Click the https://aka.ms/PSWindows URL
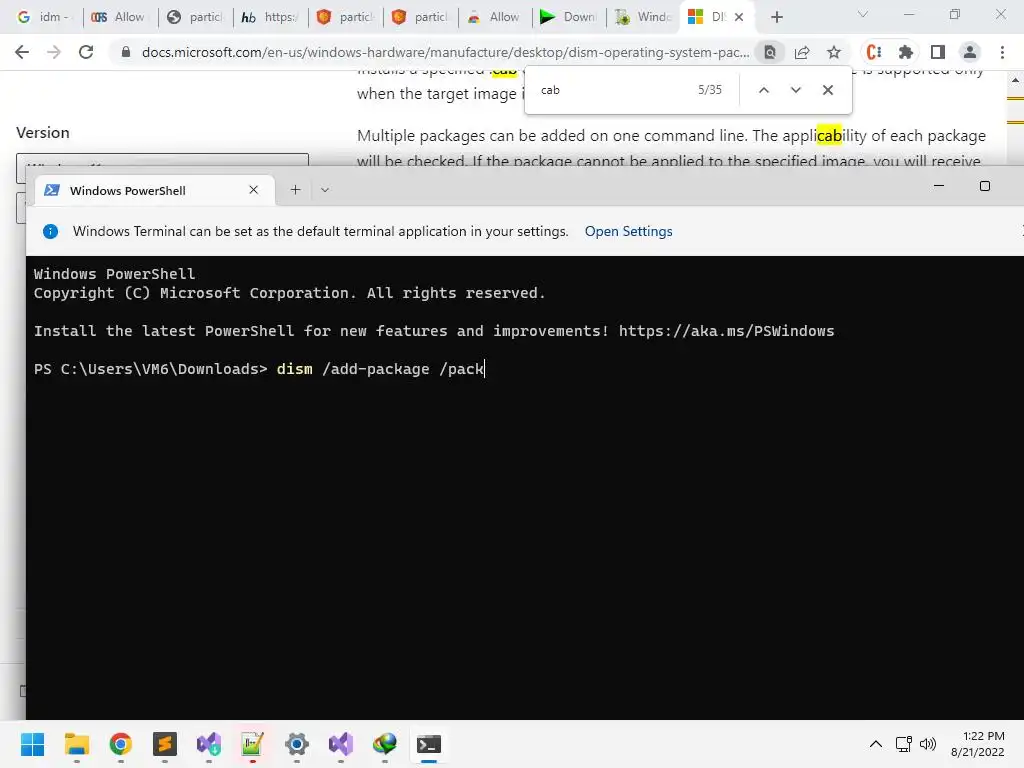Image resolution: width=1024 pixels, height=768 pixels. (x=726, y=331)
